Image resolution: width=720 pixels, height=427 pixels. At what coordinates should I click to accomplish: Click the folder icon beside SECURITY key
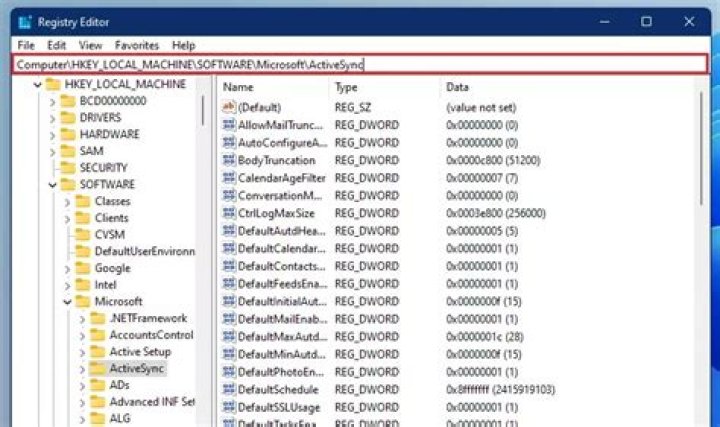pos(68,168)
